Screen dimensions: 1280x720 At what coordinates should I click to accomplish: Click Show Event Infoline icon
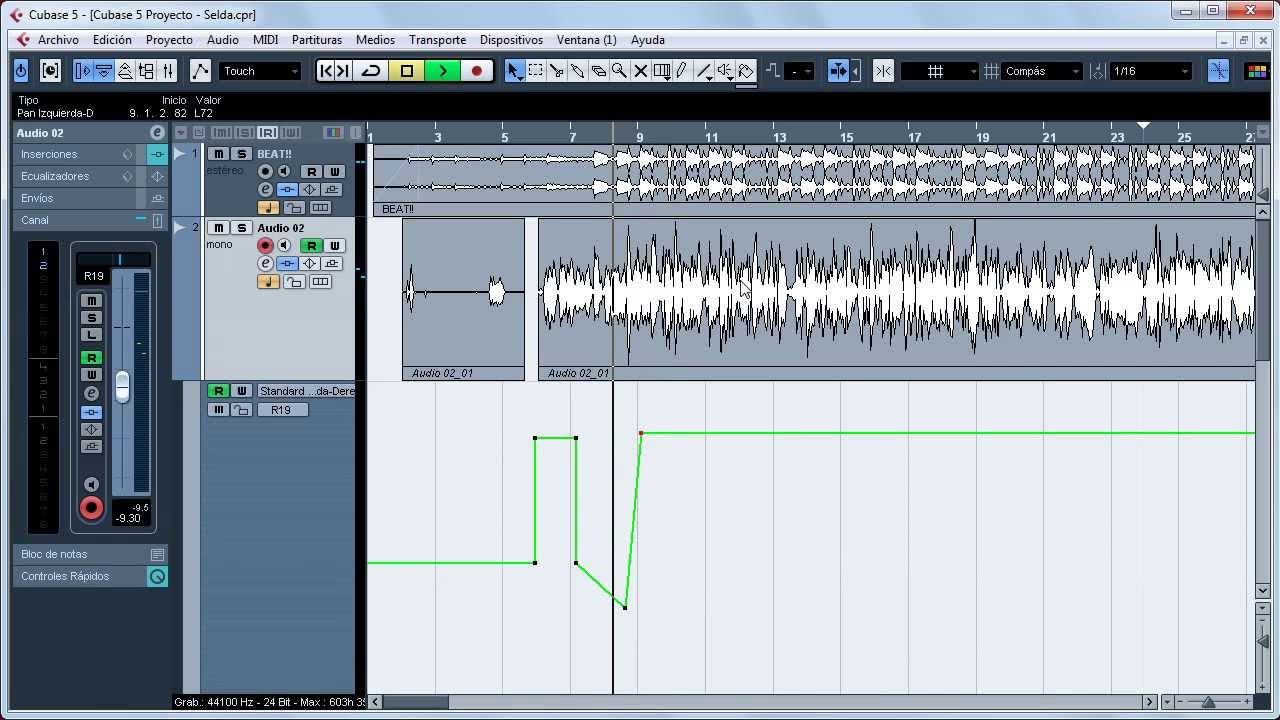tap(103, 71)
